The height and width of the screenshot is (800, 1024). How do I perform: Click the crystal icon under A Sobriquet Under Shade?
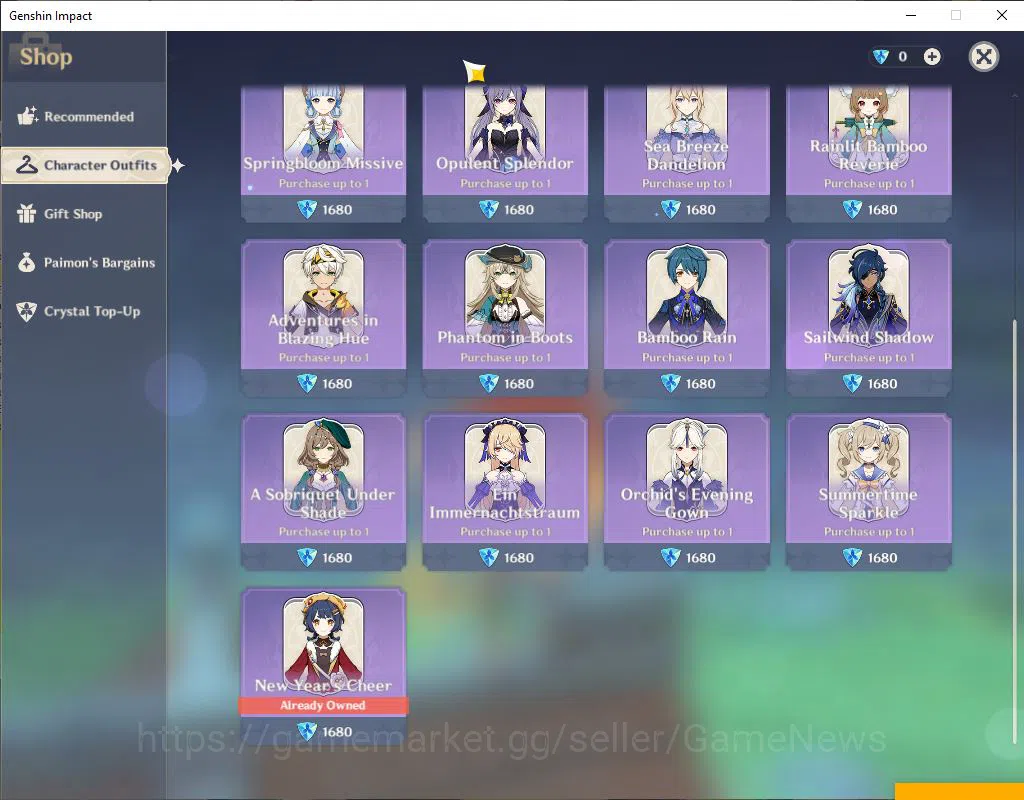tap(307, 558)
